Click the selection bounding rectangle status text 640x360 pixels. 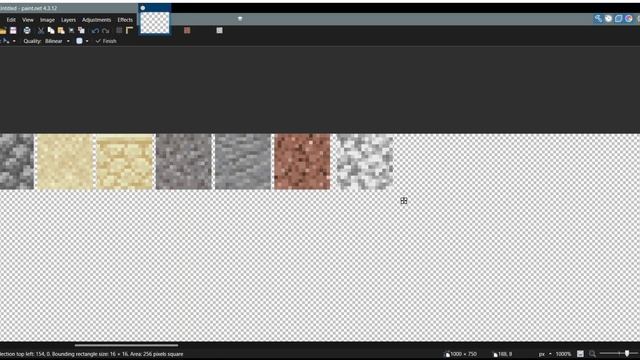coord(91,354)
